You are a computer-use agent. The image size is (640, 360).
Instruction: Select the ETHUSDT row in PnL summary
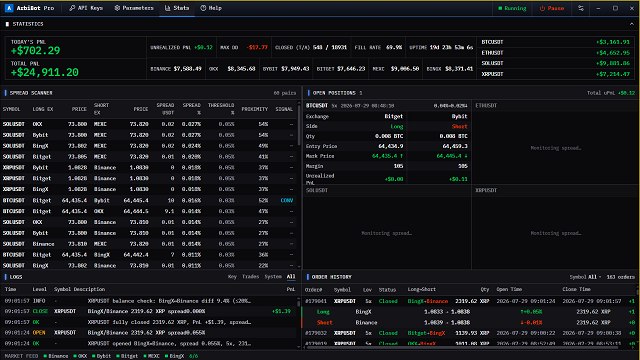pyautogui.click(x=556, y=53)
